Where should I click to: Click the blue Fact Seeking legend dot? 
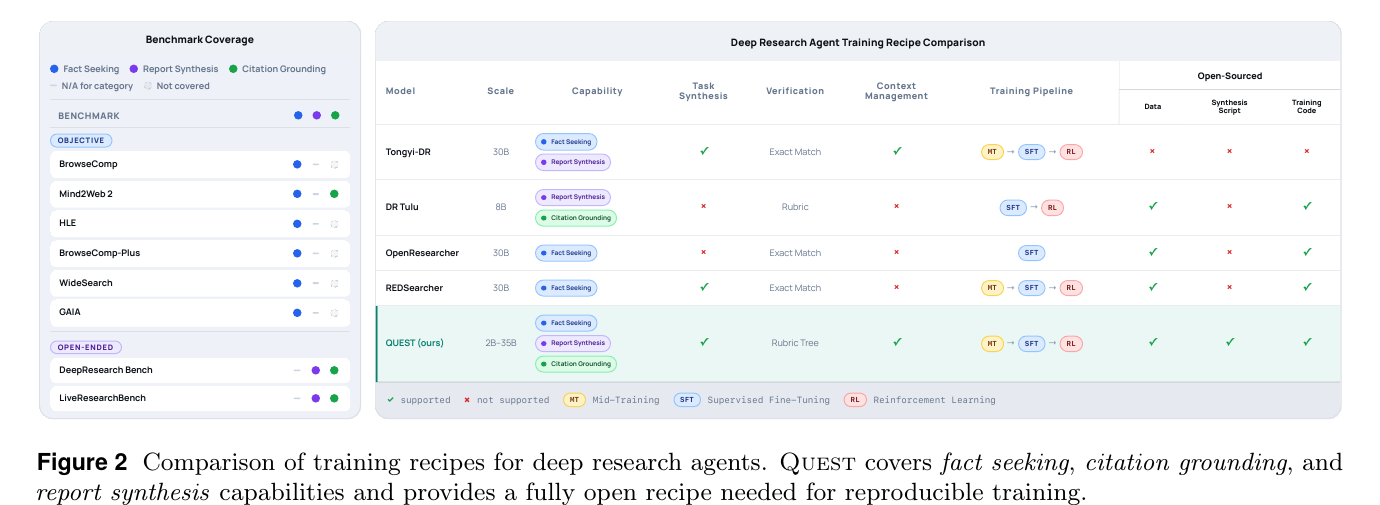tap(54, 69)
